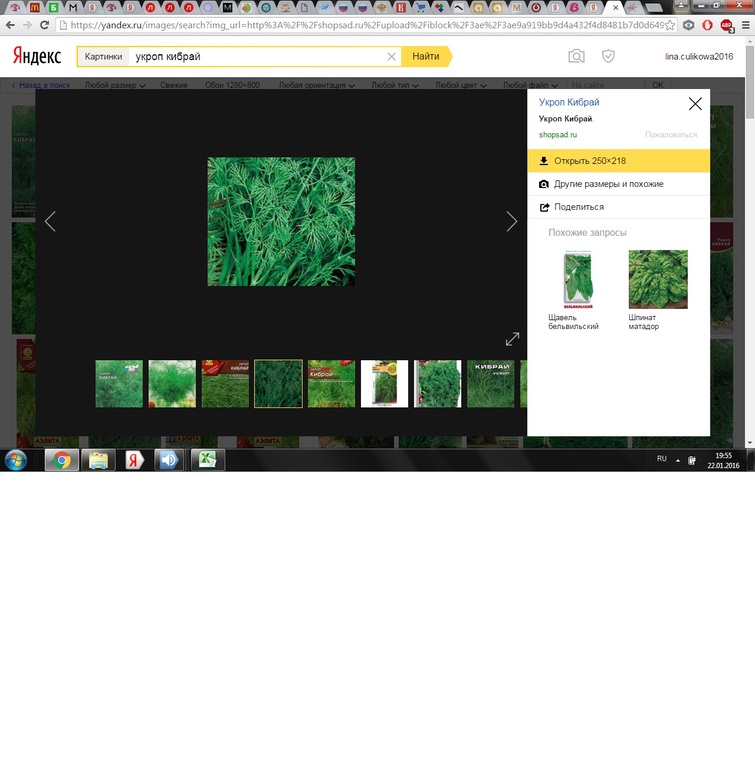Open Chrome from the Windows taskbar
The image size is (755, 770).
(62, 460)
